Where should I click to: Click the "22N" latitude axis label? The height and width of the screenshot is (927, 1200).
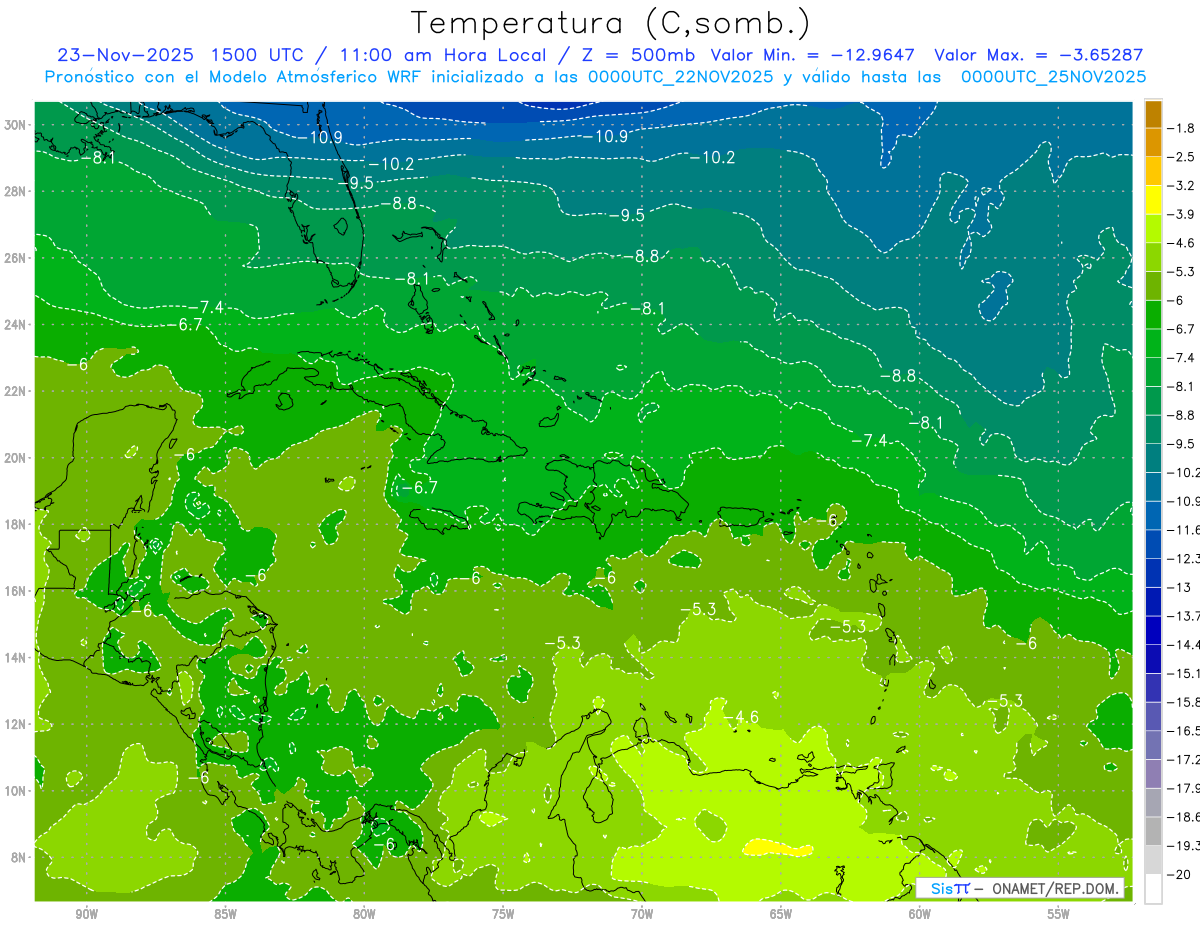click(16, 391)
